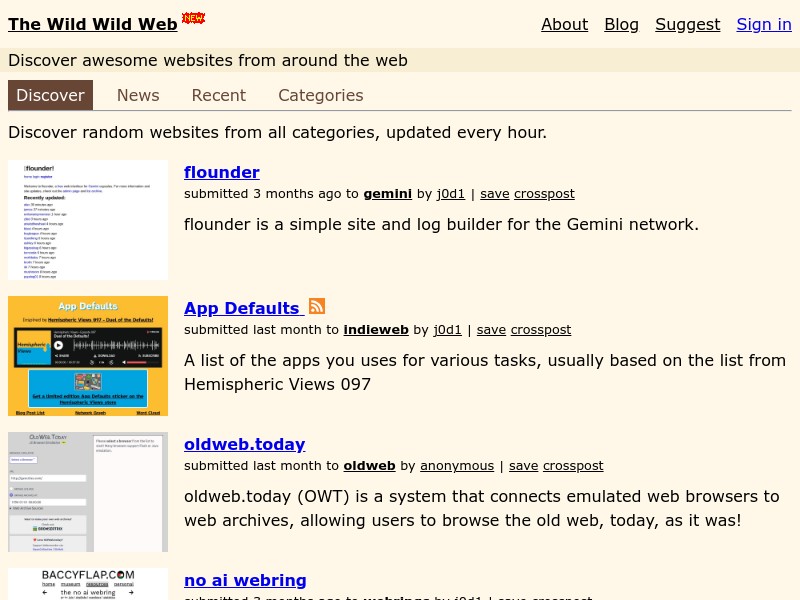Click the App Defaults site thumbnail
The height and width of the screenshot is (600, 800).
[x=88, y=356]
